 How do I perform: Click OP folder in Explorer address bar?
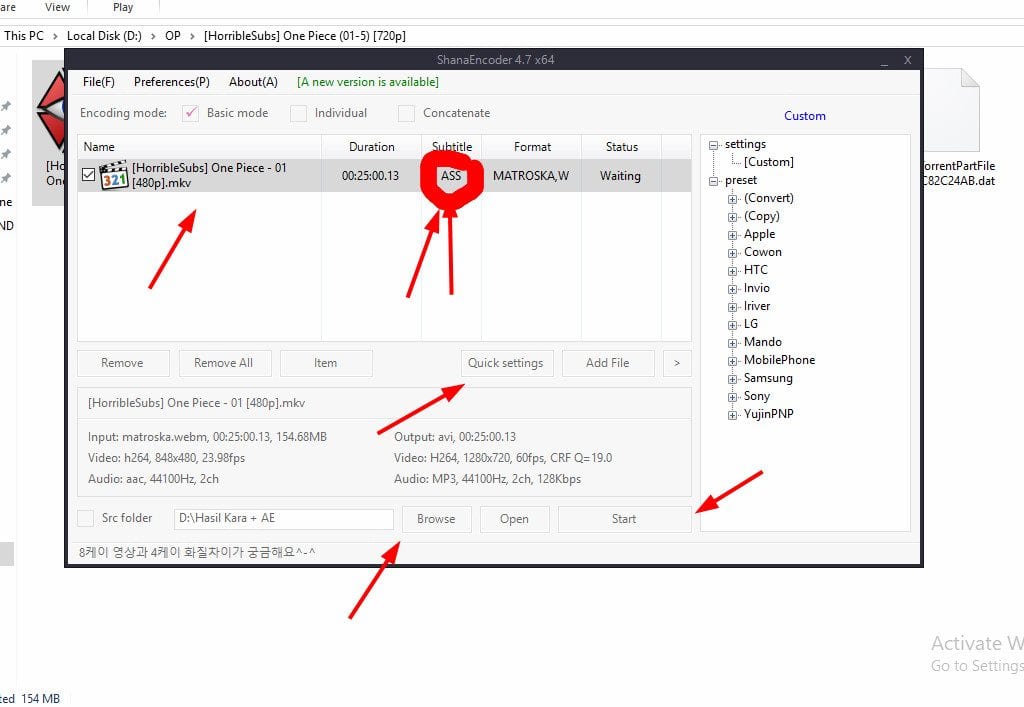[173, 36]
